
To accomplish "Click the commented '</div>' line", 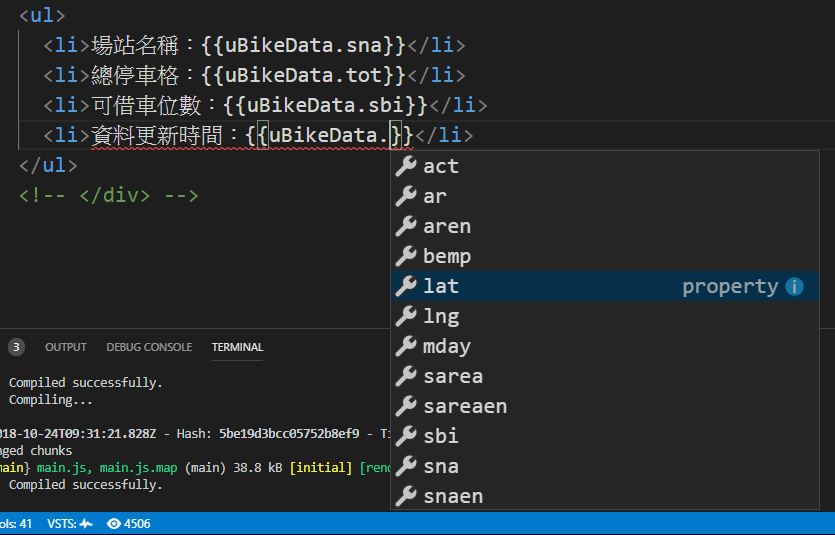I will coord(109,195).
